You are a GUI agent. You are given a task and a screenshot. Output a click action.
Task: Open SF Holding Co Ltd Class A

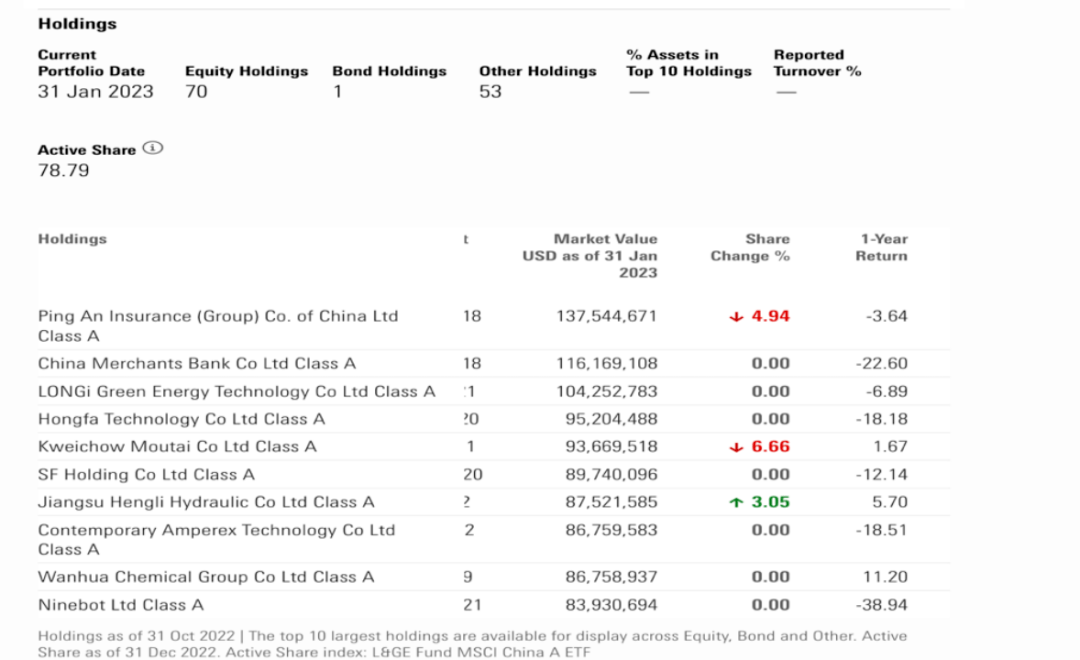pos(146,475)
